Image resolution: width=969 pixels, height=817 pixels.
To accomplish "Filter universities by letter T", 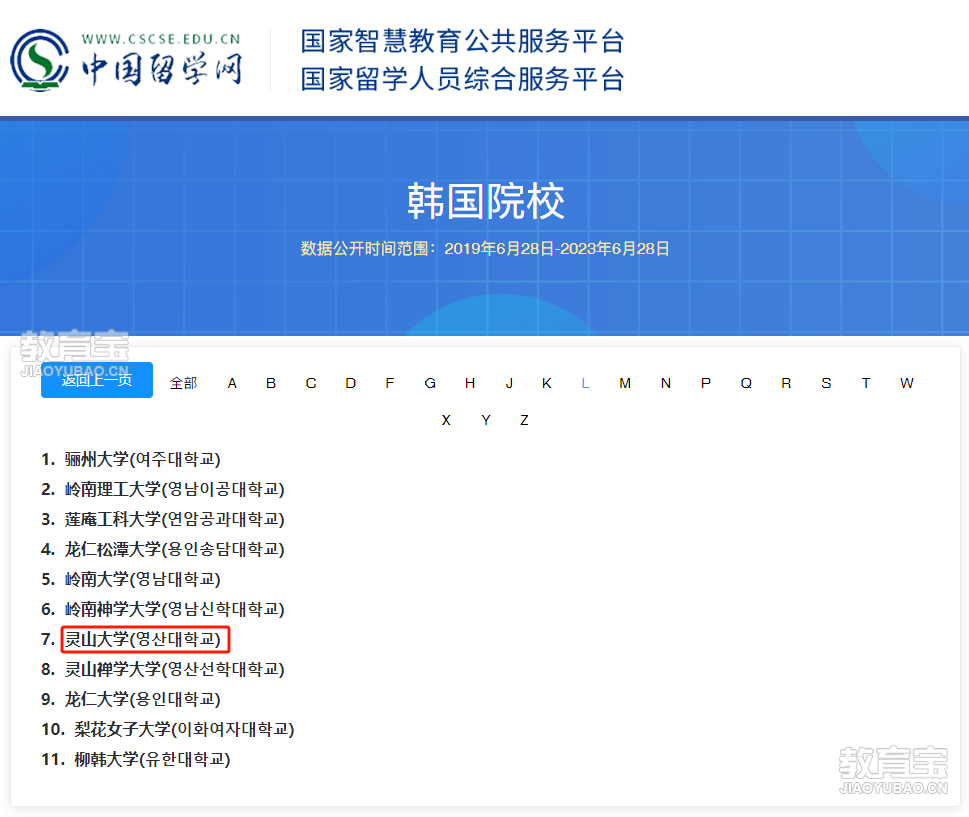I will click(x=866, y=383).
